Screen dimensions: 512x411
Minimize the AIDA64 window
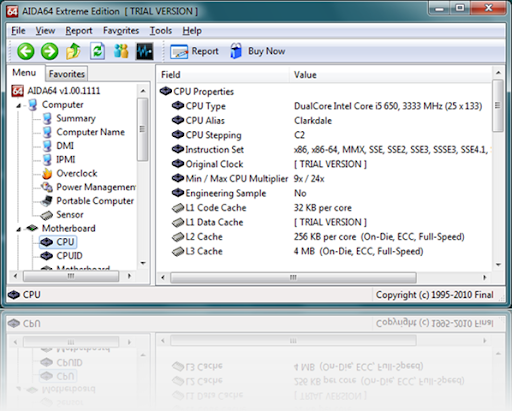(439, 8)
